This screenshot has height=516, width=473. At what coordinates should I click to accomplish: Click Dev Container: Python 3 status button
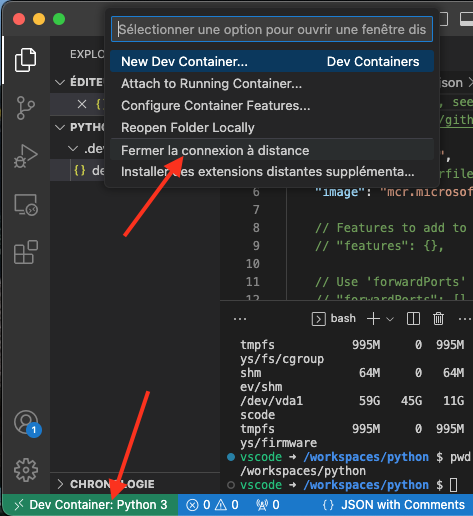pyautogui.click(x=90, y=505)
